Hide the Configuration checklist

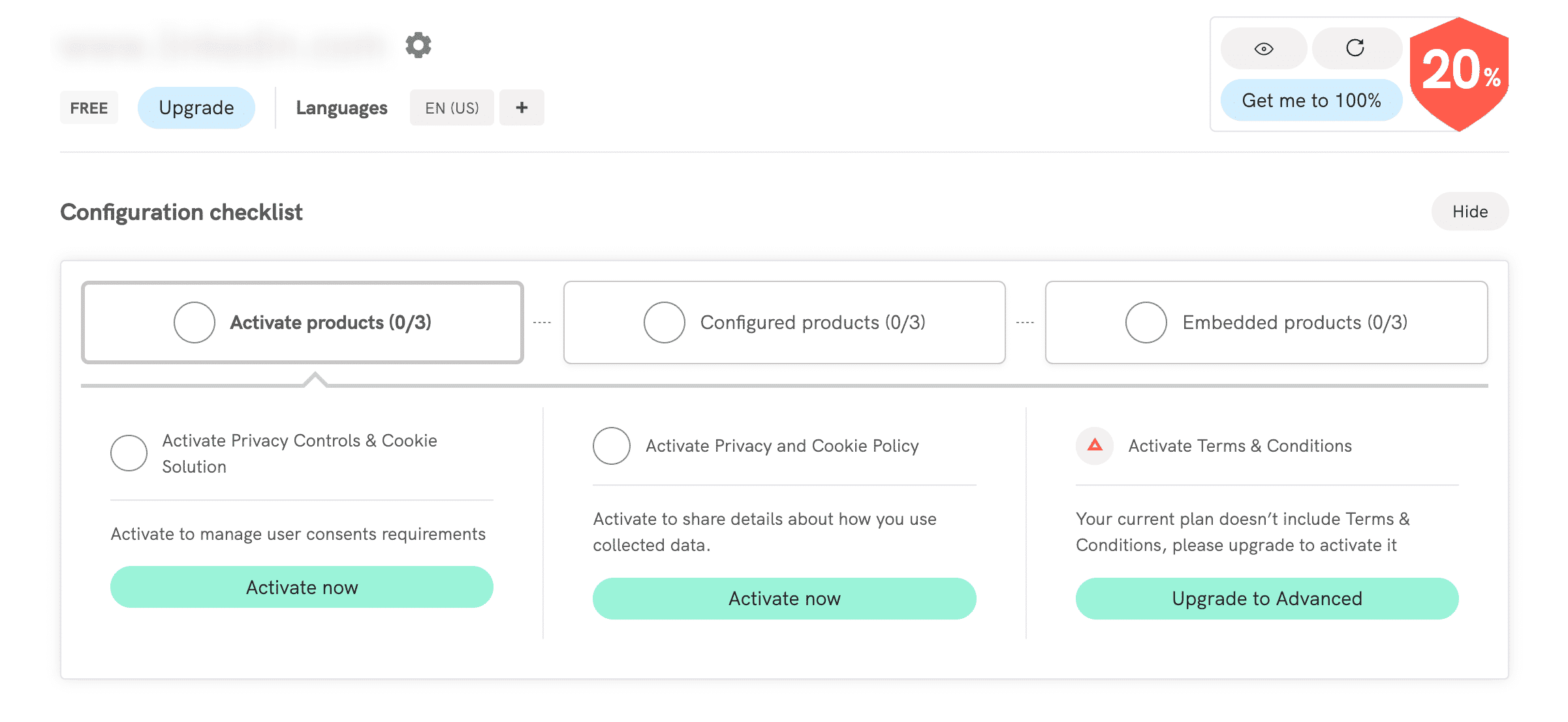click(1469, 211)
